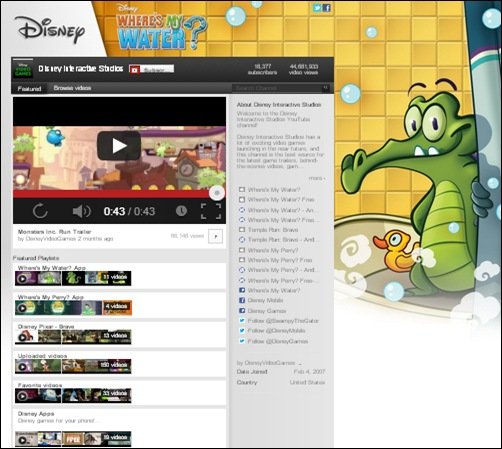502x449 pixels.
Task: Open the Disney Games Facebook link
Action: pyautogui.click(x=267, y=311)
